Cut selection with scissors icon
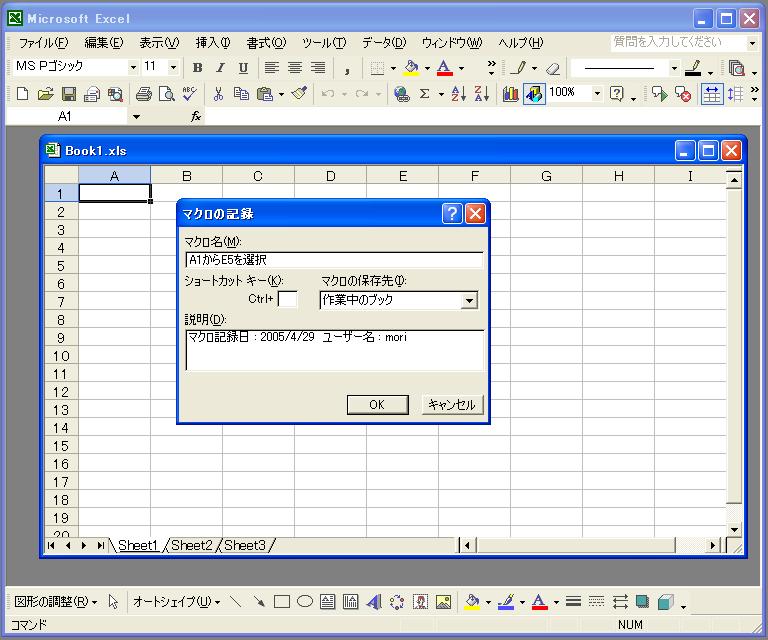Screen dimensions: 768x640 (x=218, y=94)
